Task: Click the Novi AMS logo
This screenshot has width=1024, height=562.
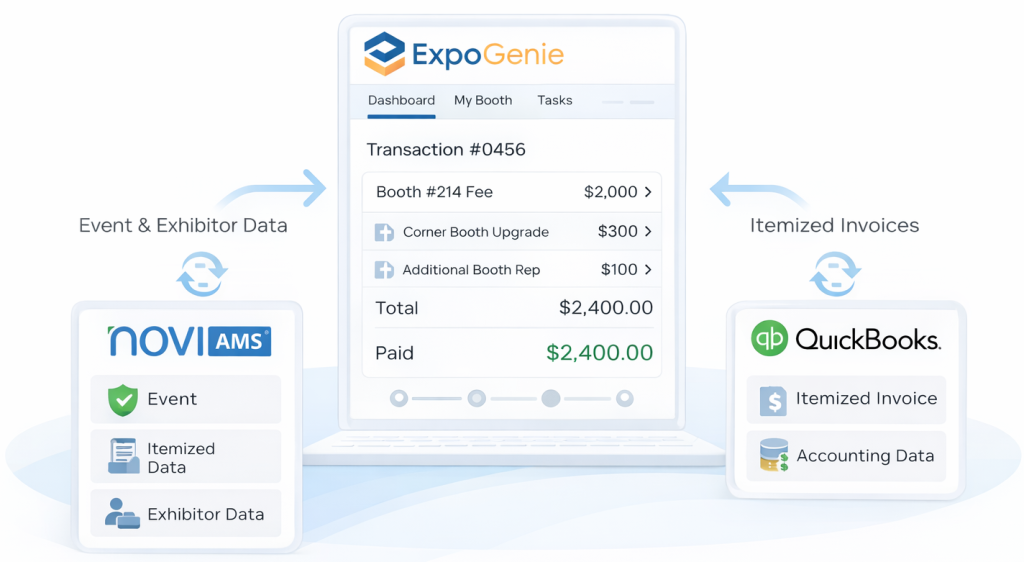Action: point(189,340)
